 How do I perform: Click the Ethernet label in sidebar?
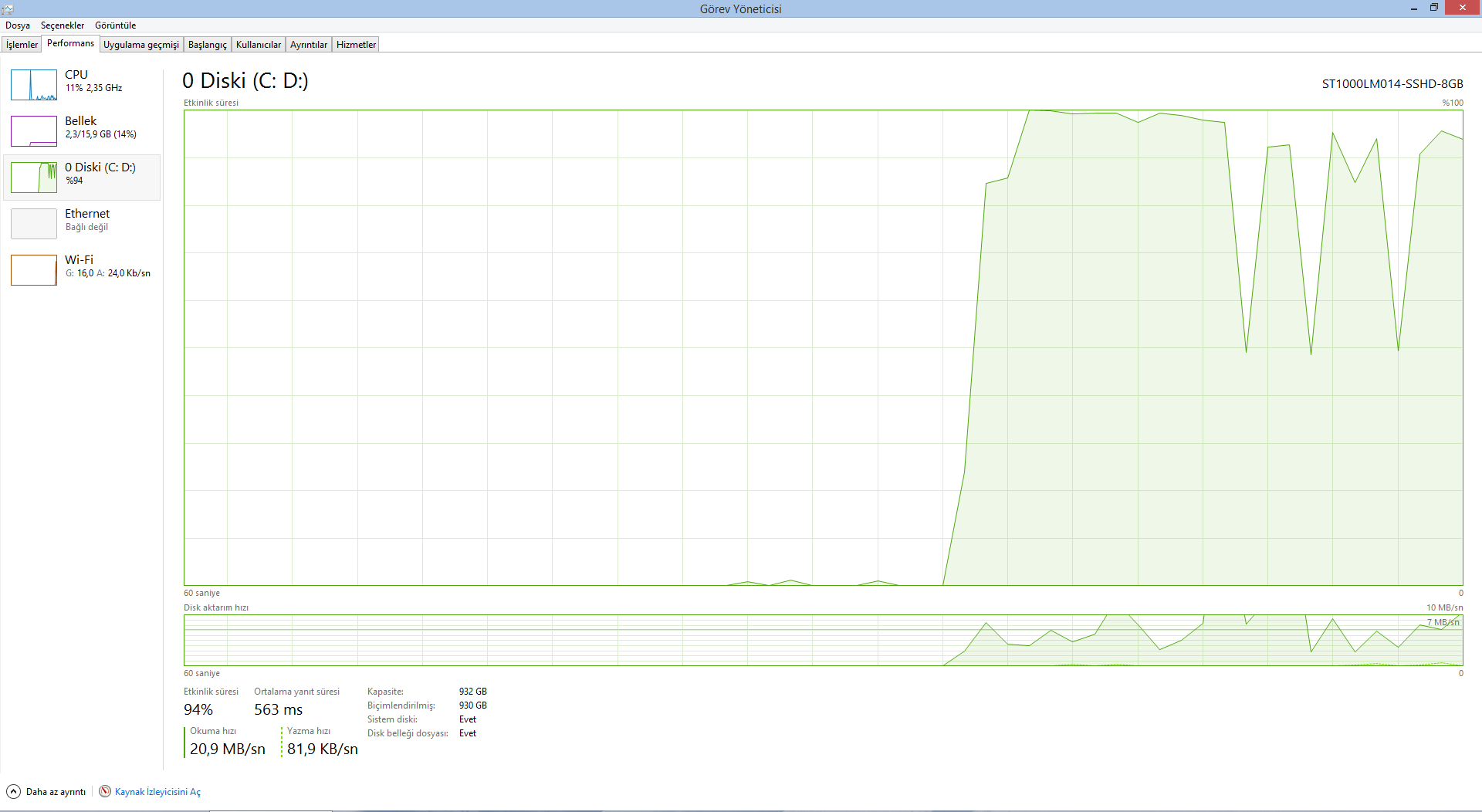point(87,214)
